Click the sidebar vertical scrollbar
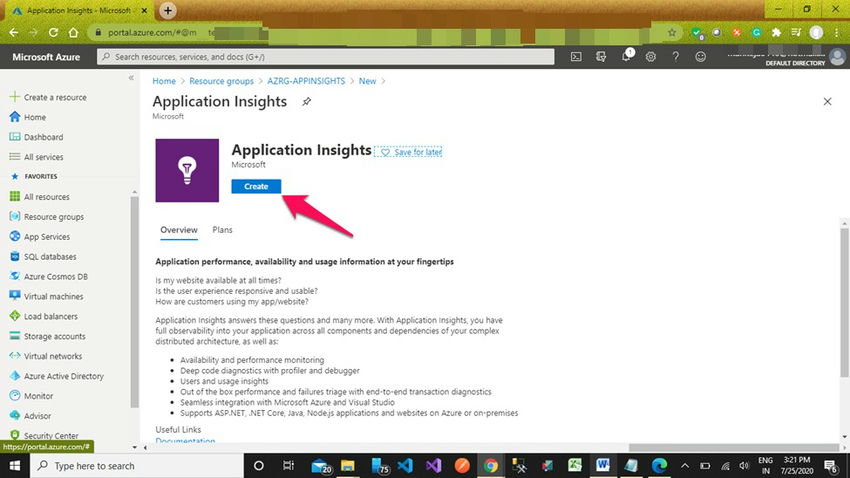This screenshot has width=850, height=478. coord(134,301)
